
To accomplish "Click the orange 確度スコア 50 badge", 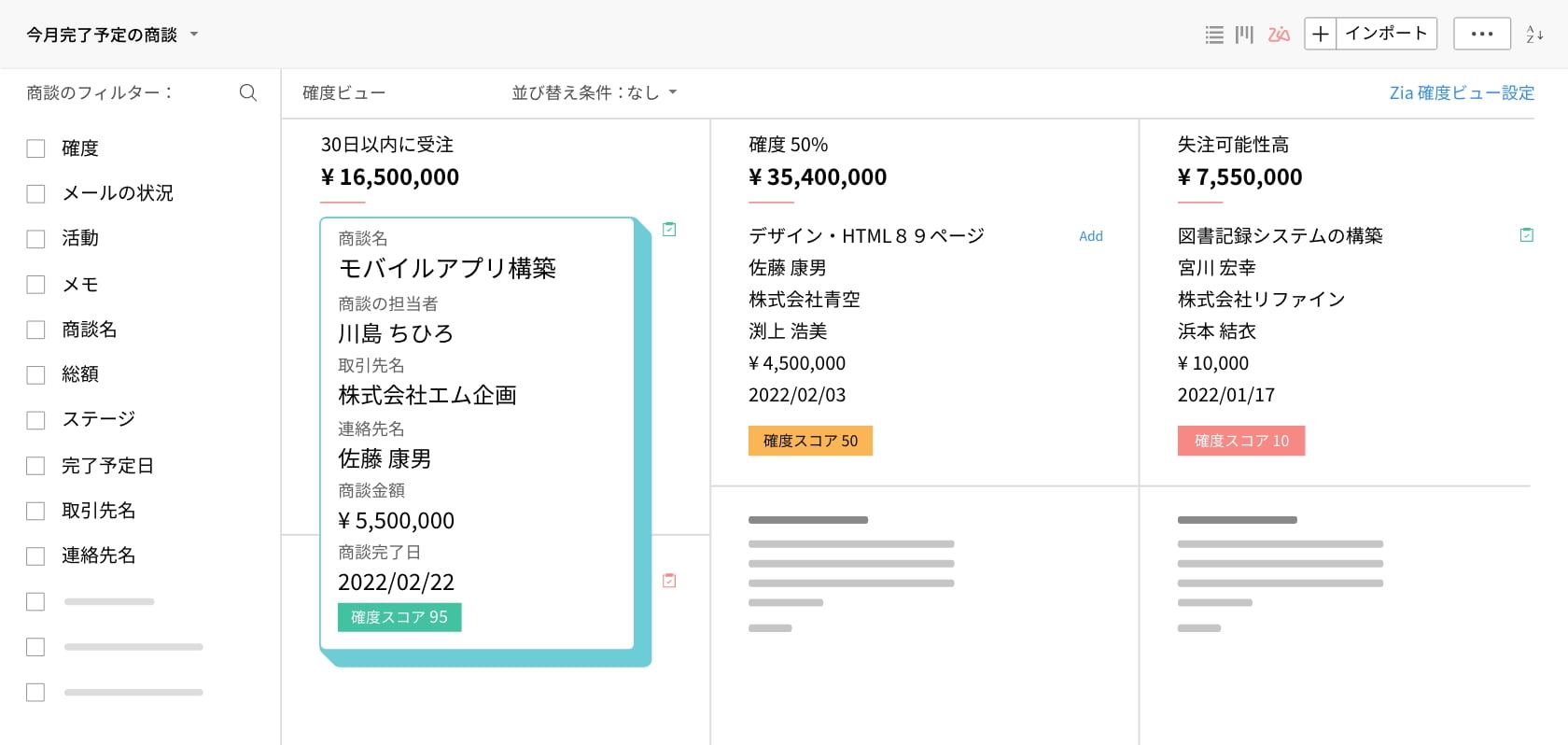I will 810,441.
